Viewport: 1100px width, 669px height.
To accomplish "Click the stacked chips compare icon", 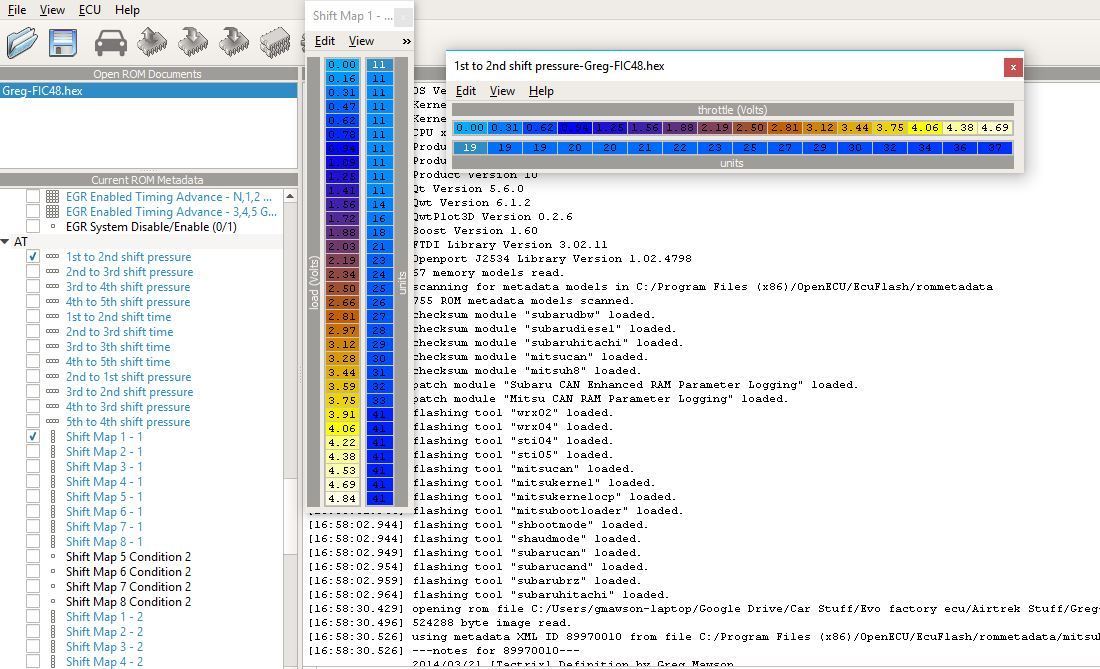I will 275,42.
